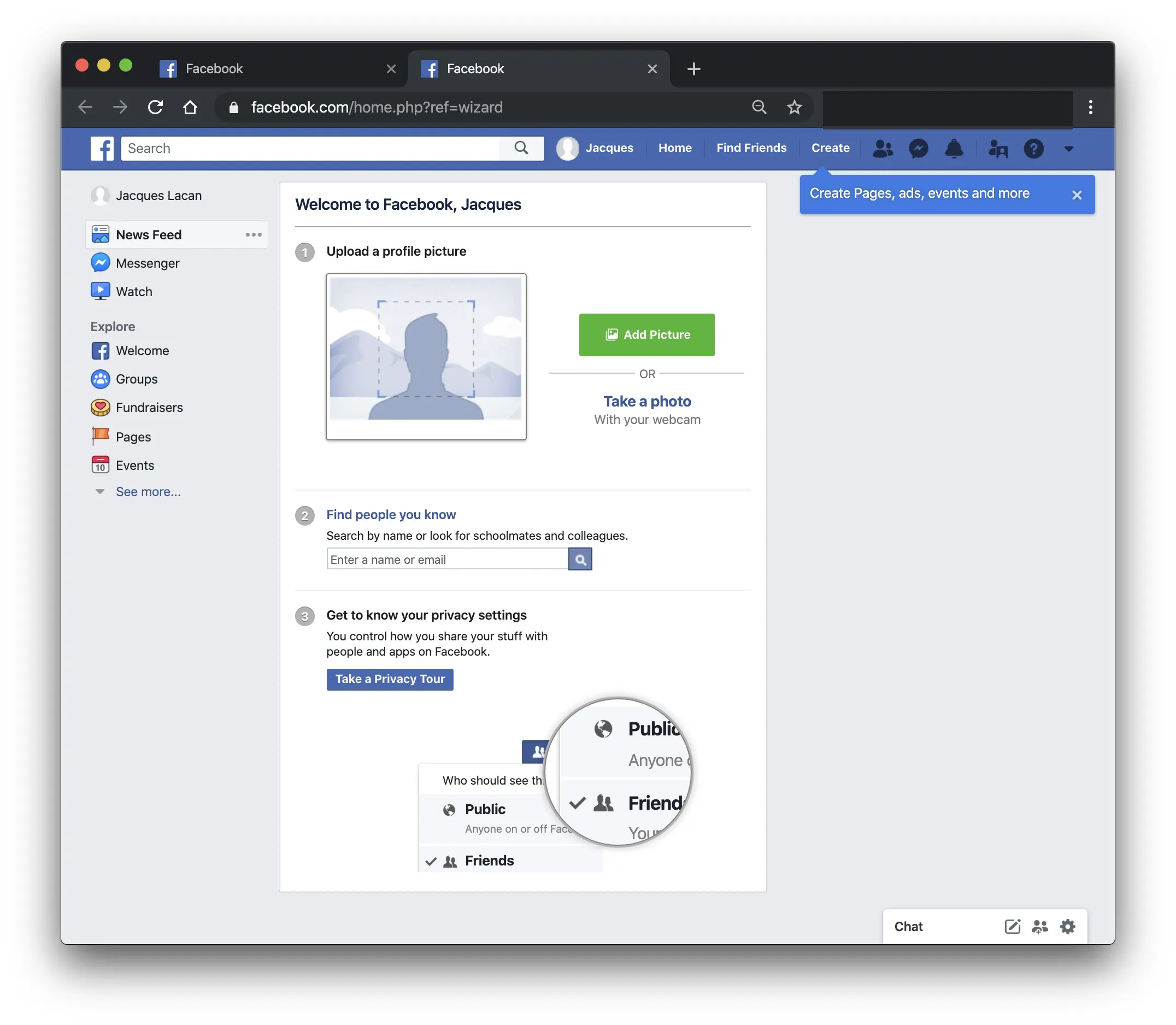Open the Find people you know link
Image resolution: width=1176 pixels, height=1025 pixels.
click(391, 515)
